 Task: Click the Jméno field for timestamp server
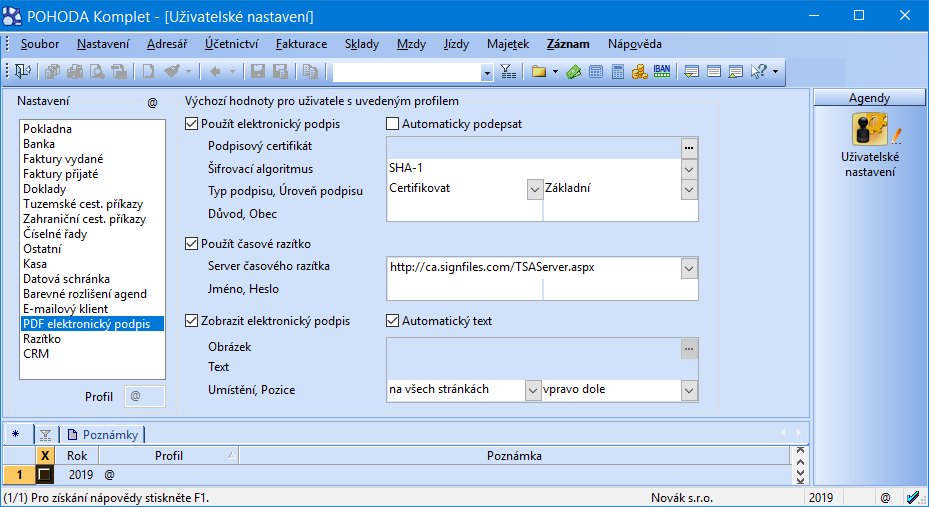tap(464, 289)
